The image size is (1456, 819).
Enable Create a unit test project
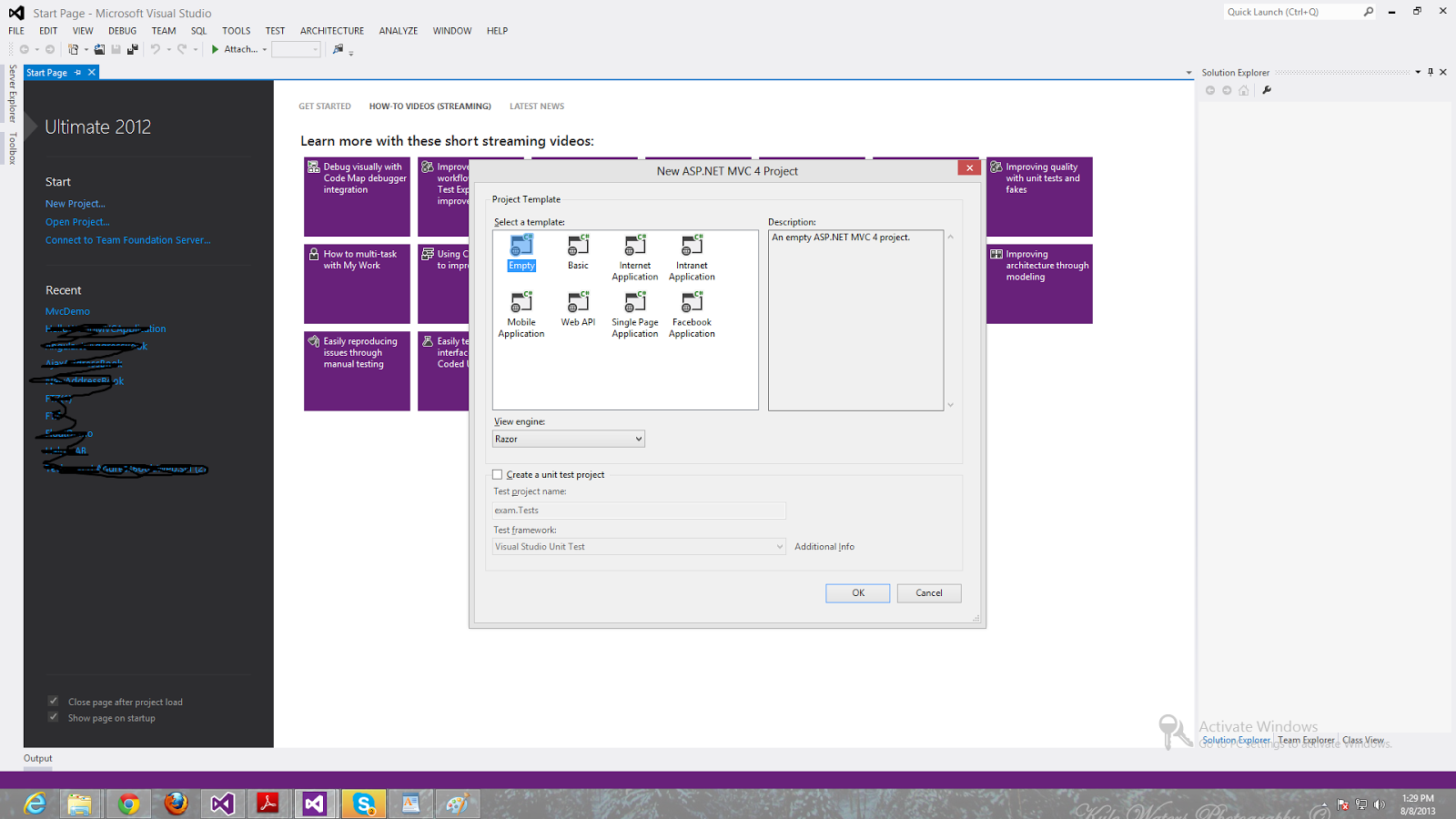pyautogui.click(x=498, y=475)
